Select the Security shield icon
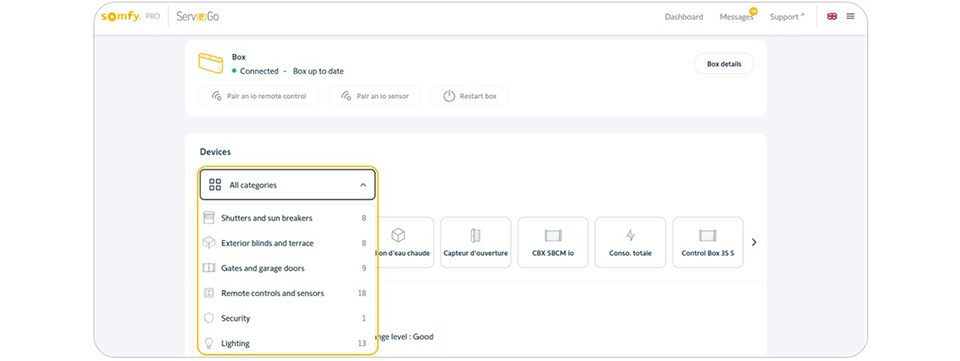Image resolution: width=960 pixels, height=361 pixels. click(x=209, y=318)
